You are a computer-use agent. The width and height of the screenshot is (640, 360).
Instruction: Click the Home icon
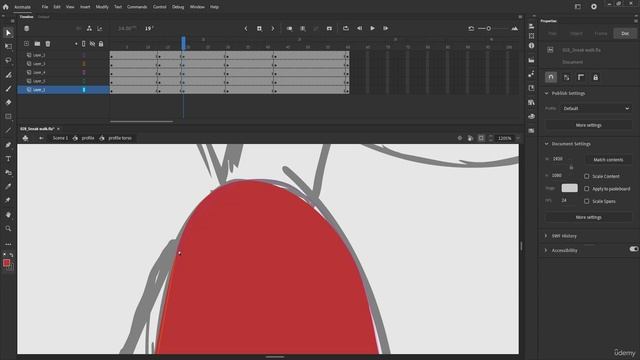point(5,7)
